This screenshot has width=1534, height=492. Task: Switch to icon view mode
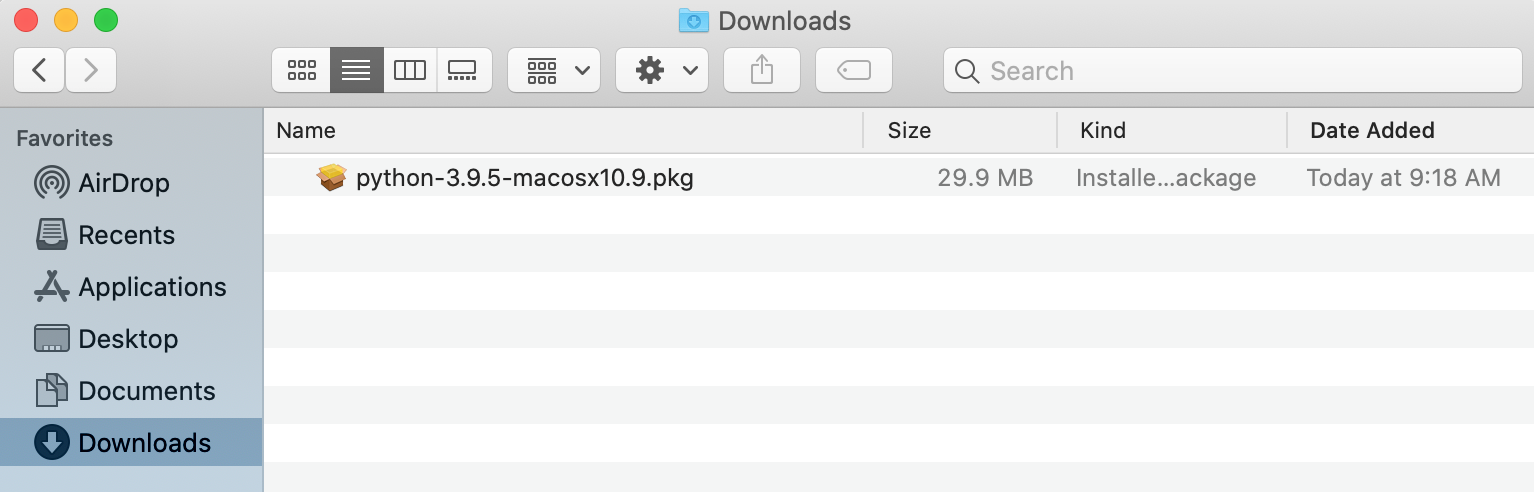[301, 71]
